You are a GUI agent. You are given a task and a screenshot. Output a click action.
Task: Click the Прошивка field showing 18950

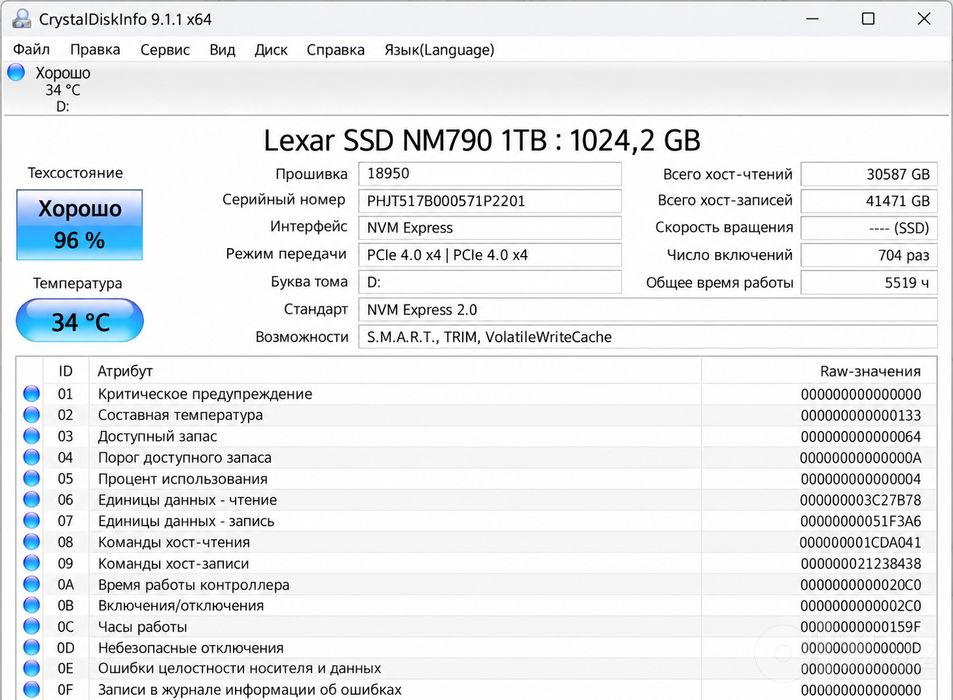coord(490,174)
